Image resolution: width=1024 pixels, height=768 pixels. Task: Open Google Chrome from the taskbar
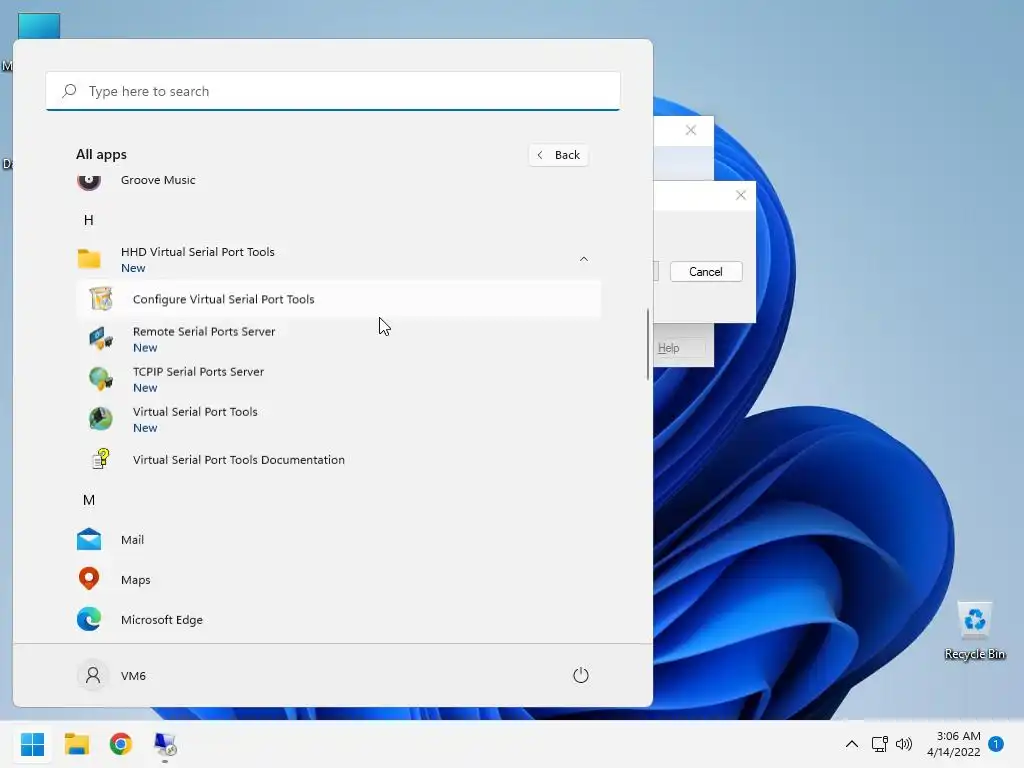point(121,744)
